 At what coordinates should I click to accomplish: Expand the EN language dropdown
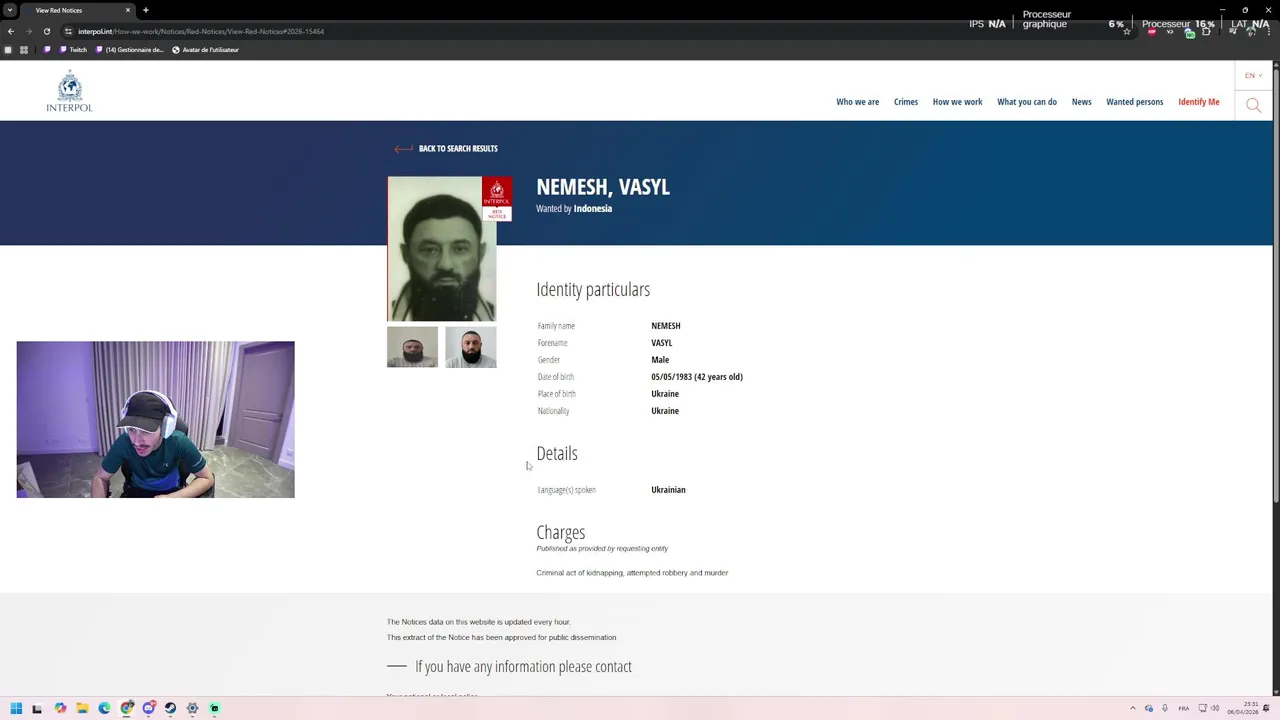click(1253, 76)
